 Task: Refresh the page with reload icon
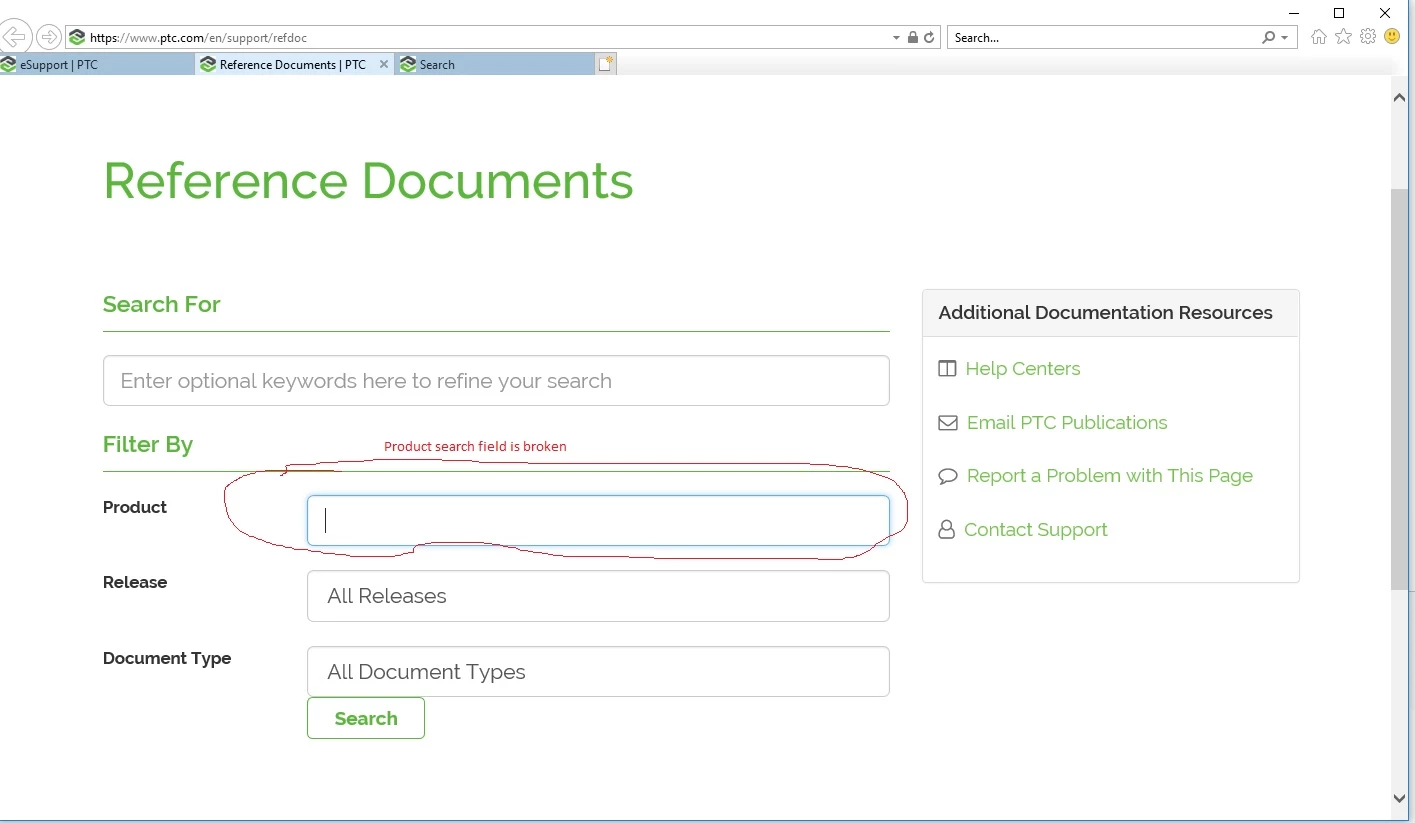coord(929,38)
